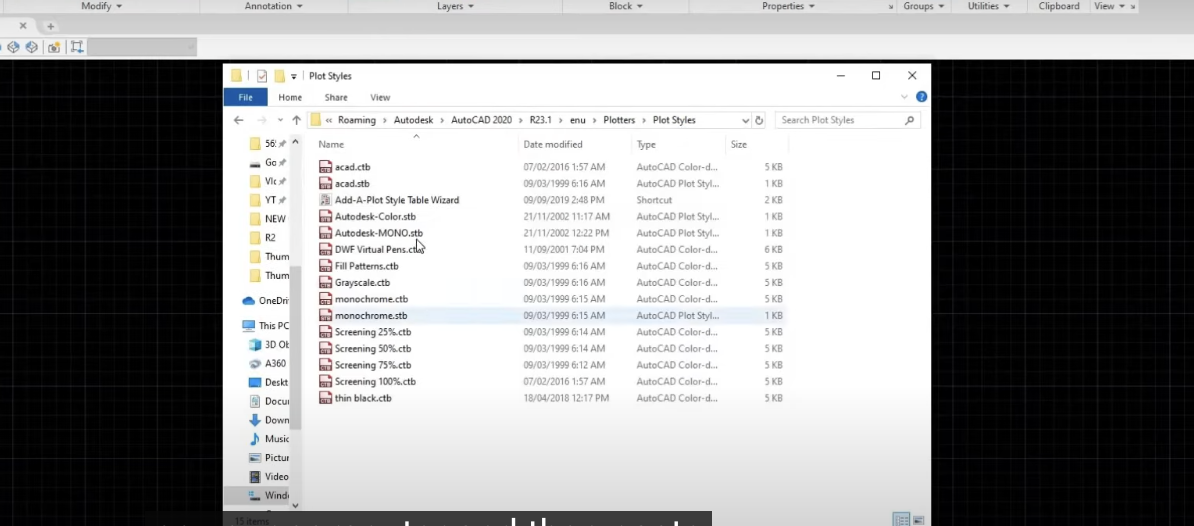
Task: Close the current AutoCAD drawing tab
Action: 23,26
